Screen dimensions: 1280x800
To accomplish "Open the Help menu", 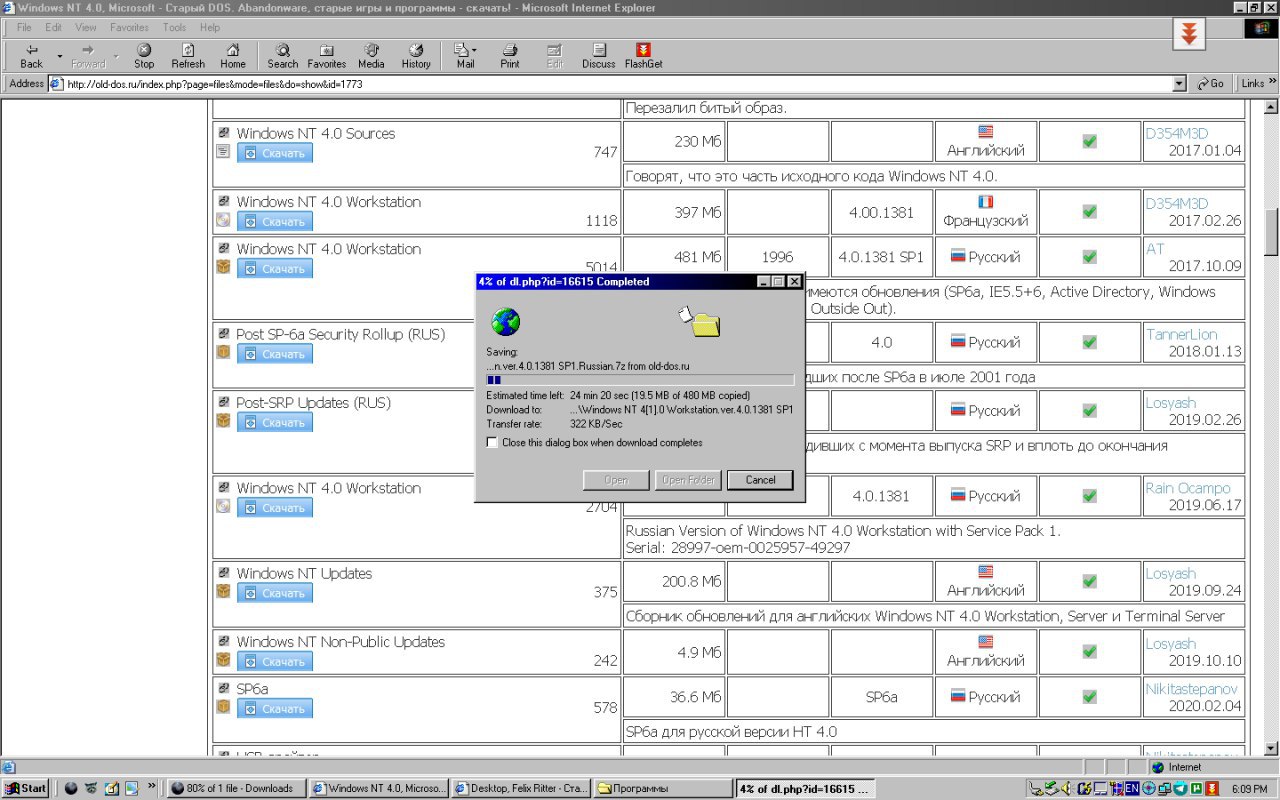I will tap(210, 27).
